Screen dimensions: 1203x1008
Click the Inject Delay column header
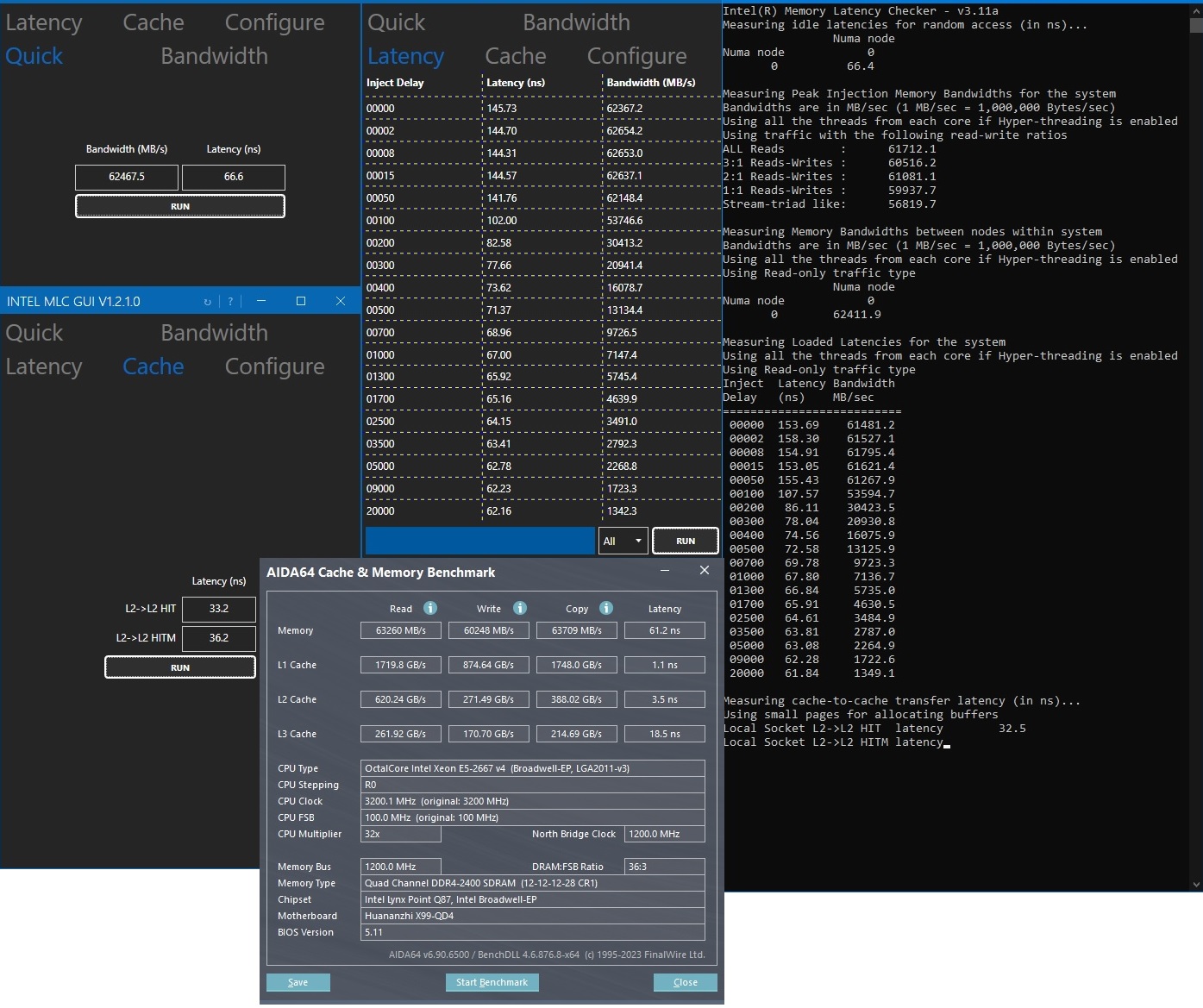395,83
